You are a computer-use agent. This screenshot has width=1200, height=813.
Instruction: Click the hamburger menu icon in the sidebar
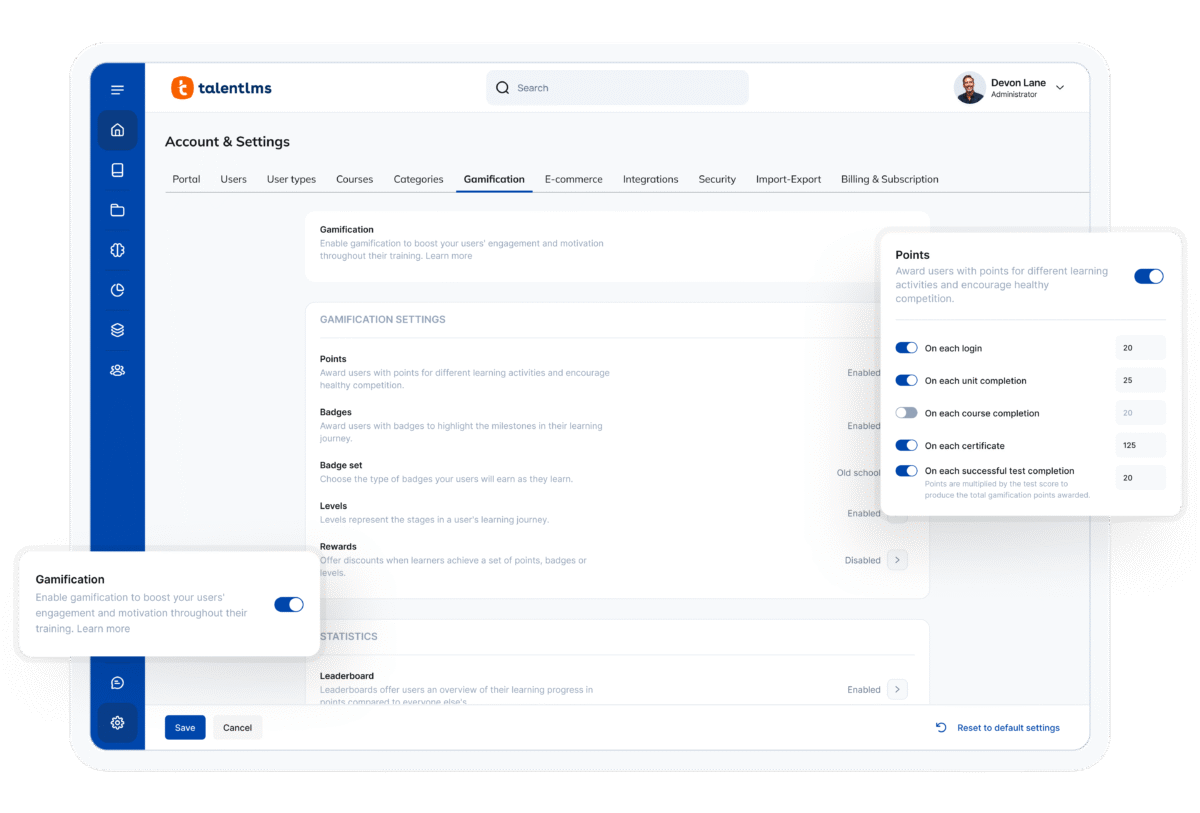[x=117, y=90]
